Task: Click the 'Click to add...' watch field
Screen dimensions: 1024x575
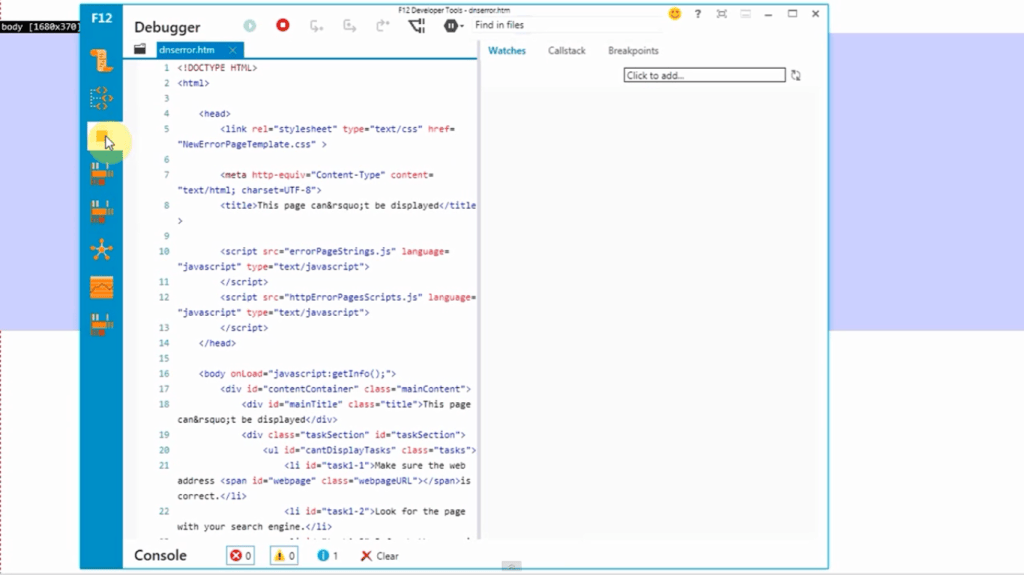Action: pyautogui.click(x=704, y=75)
